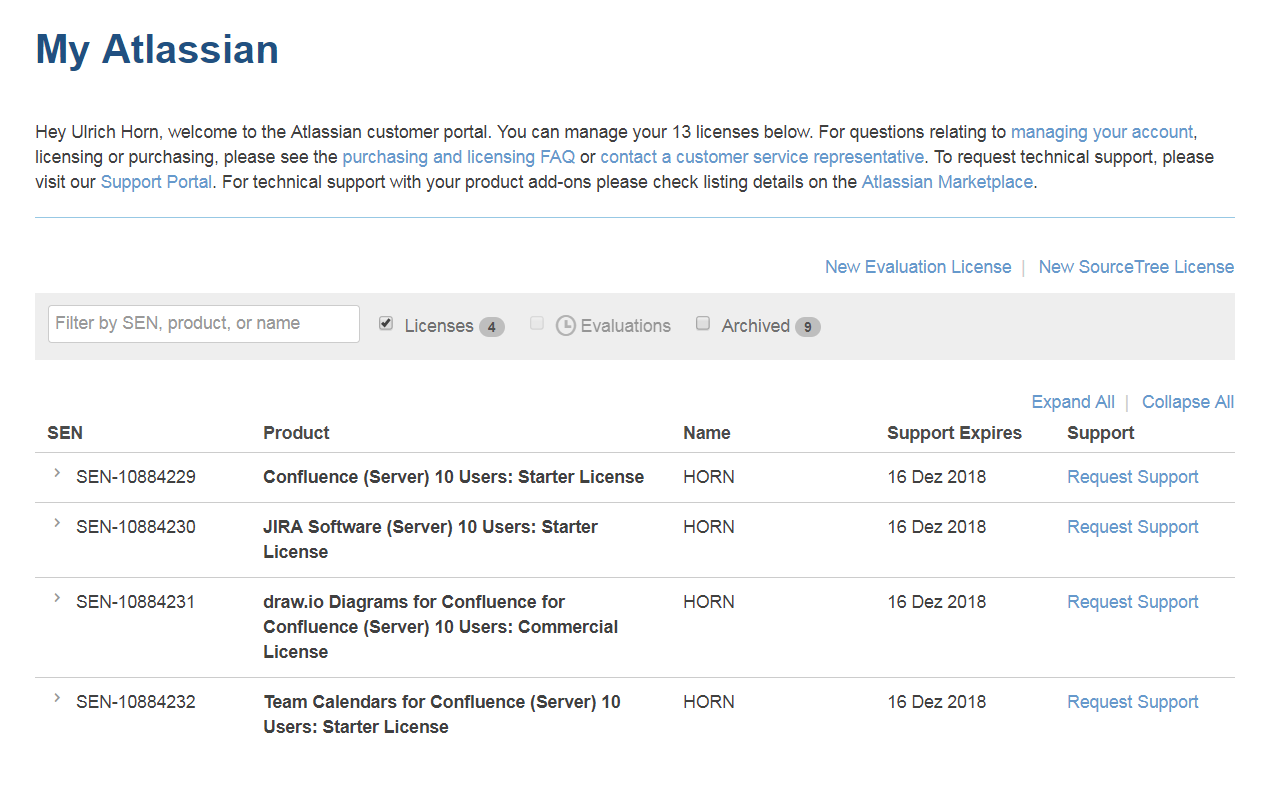Viewport: 1280px width, 785px height.
Task: Click the Evaluations clock icon
Action: coord(566,326)
